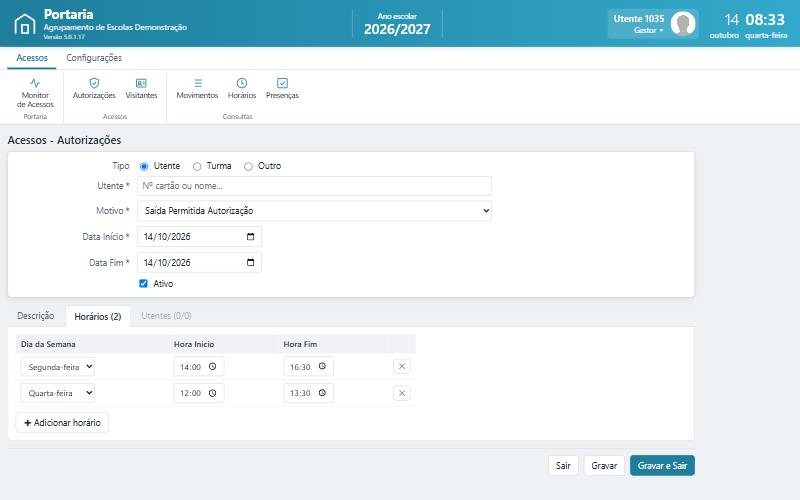Click the Hora Fim column header
The image size is (800, 500).
pos(300,344)
